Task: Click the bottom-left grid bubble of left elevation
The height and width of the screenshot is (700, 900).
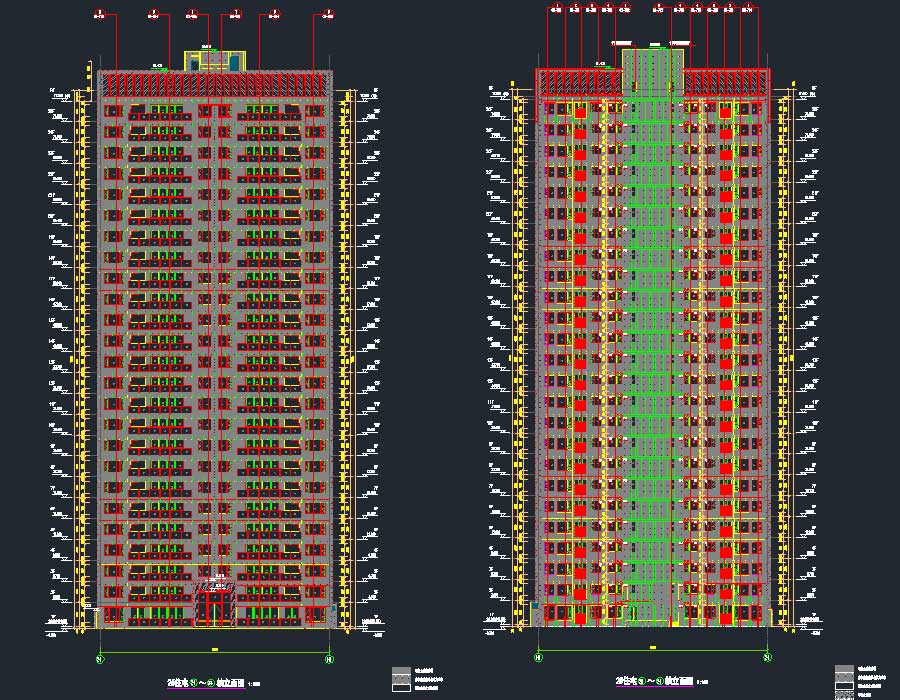Action: (x=100, y=658)
